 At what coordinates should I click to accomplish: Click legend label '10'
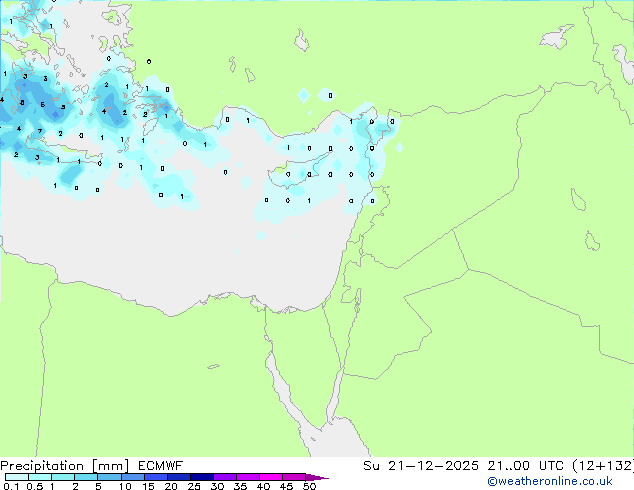click(x=125, y=486)
